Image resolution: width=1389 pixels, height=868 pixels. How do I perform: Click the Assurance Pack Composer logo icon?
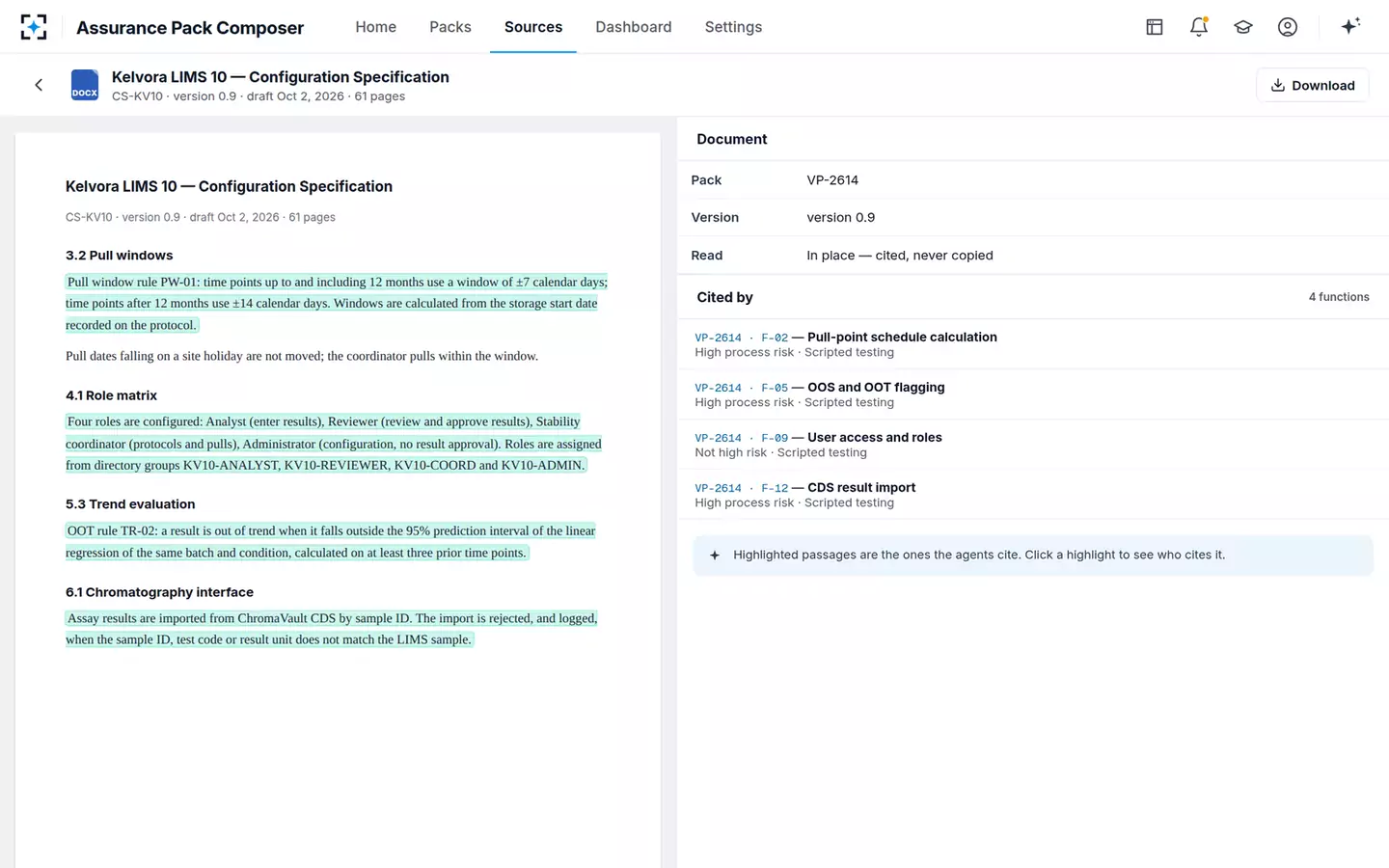coord(34,27)
